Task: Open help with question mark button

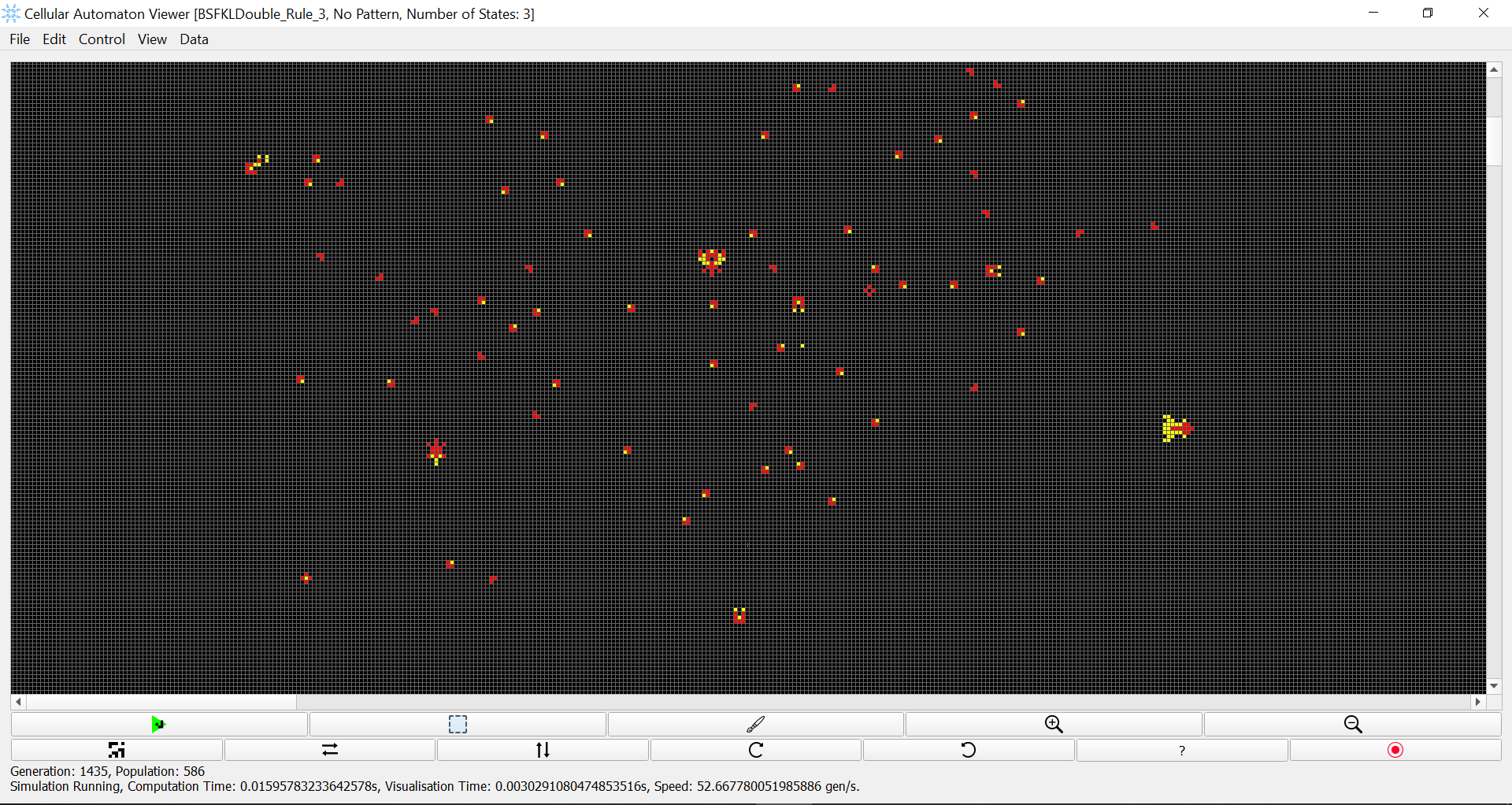Action: pos(1182,750)
